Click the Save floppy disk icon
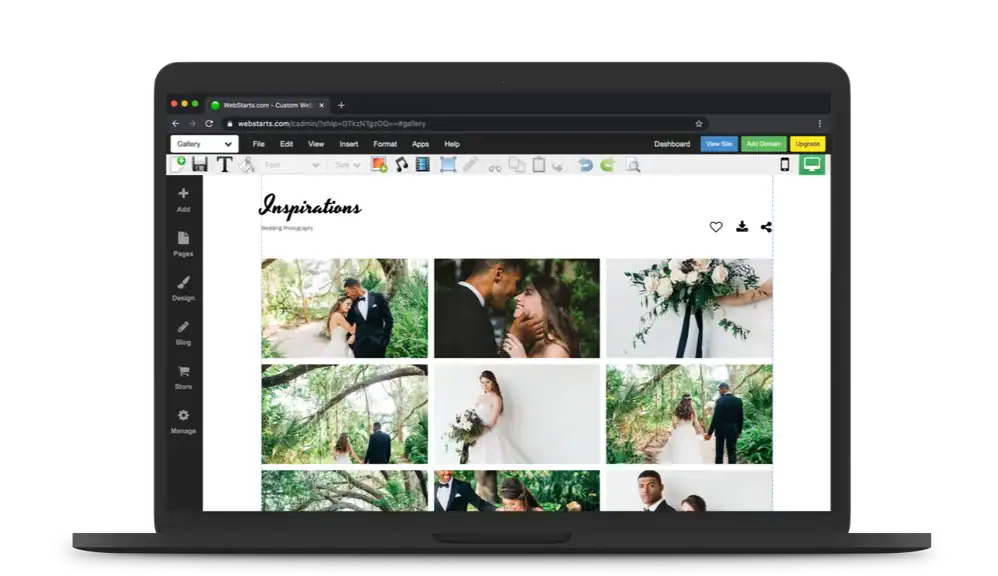 (x=200, y=165)
